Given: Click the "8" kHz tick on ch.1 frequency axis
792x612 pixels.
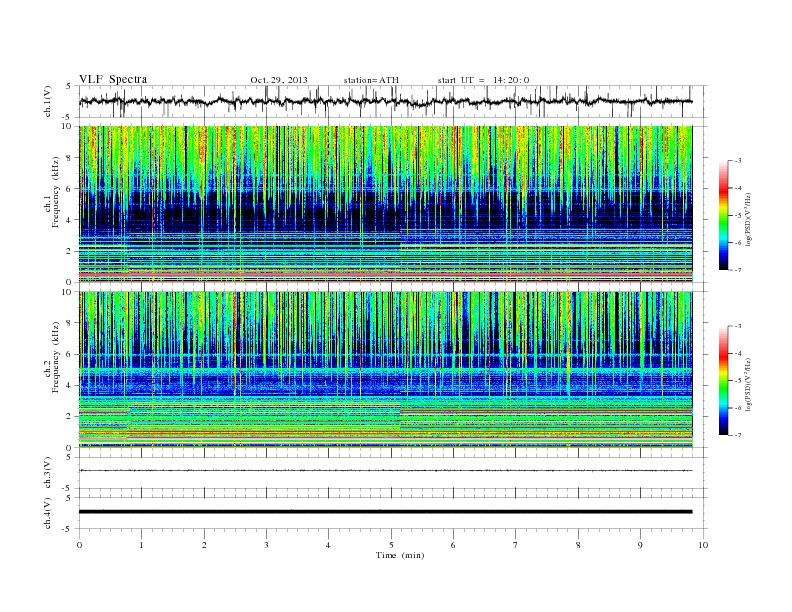Looking at the screenshot, I should click(x=69, y=158).
